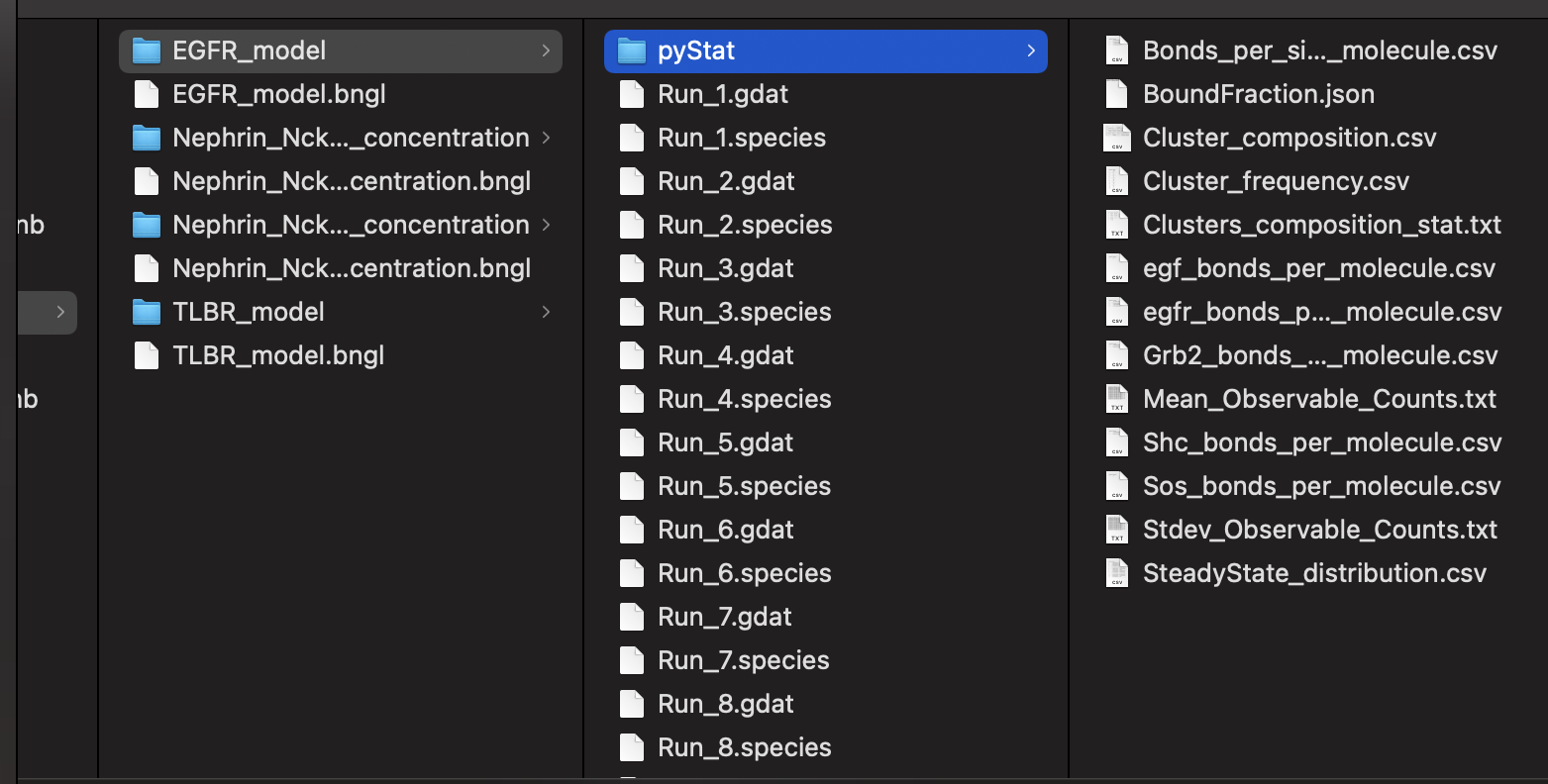Click the Run_8.species file icon
The height and width of the screenshot is (784, 1548).
(x=632, y=747)
